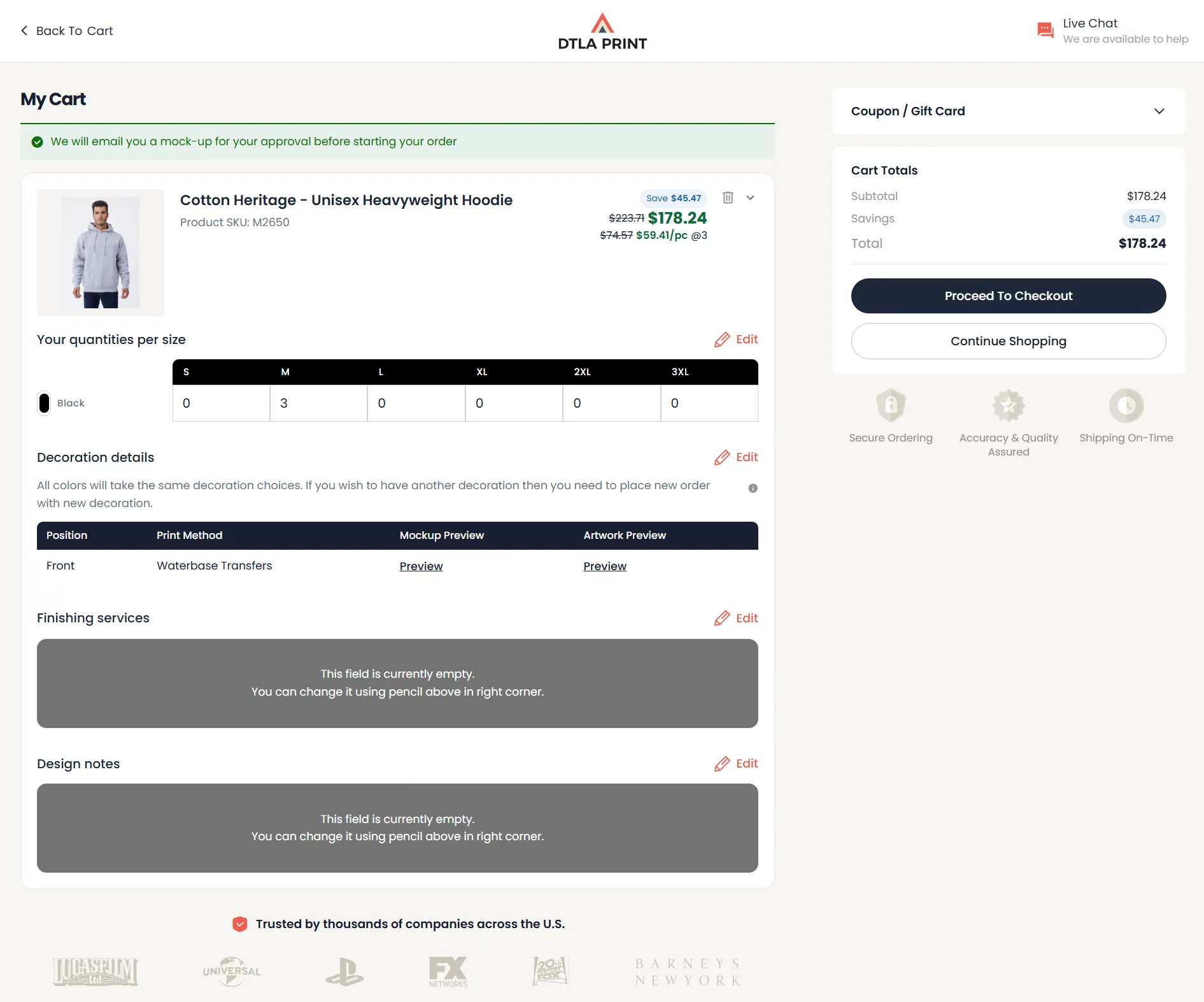The width and height of the screenshot is (1204, 1002).
Task: Click size S quantity field
Action: point(221,403)
